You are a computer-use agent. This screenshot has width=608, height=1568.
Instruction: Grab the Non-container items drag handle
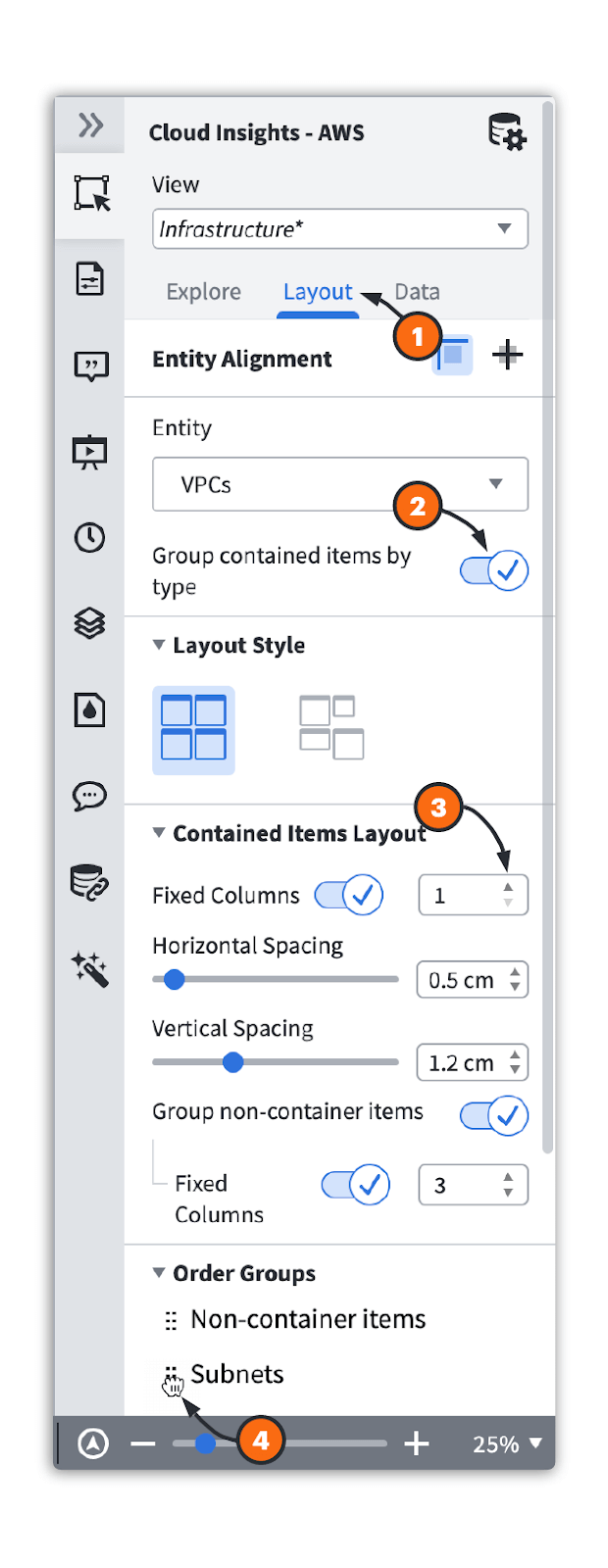coord(171,1320)
